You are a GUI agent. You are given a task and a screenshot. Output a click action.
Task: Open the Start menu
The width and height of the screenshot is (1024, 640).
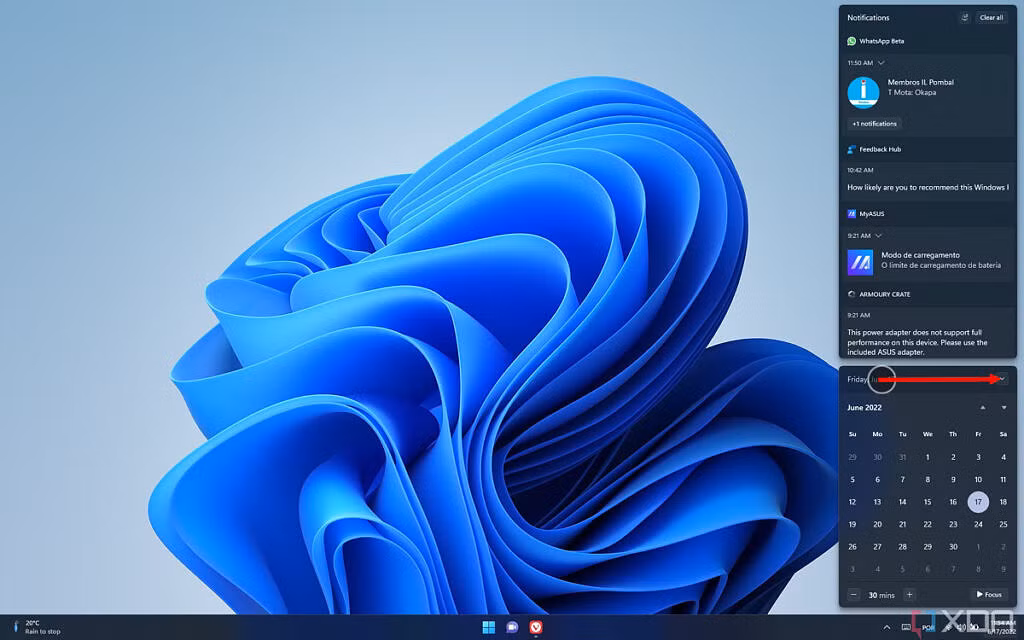pos(488,627)
